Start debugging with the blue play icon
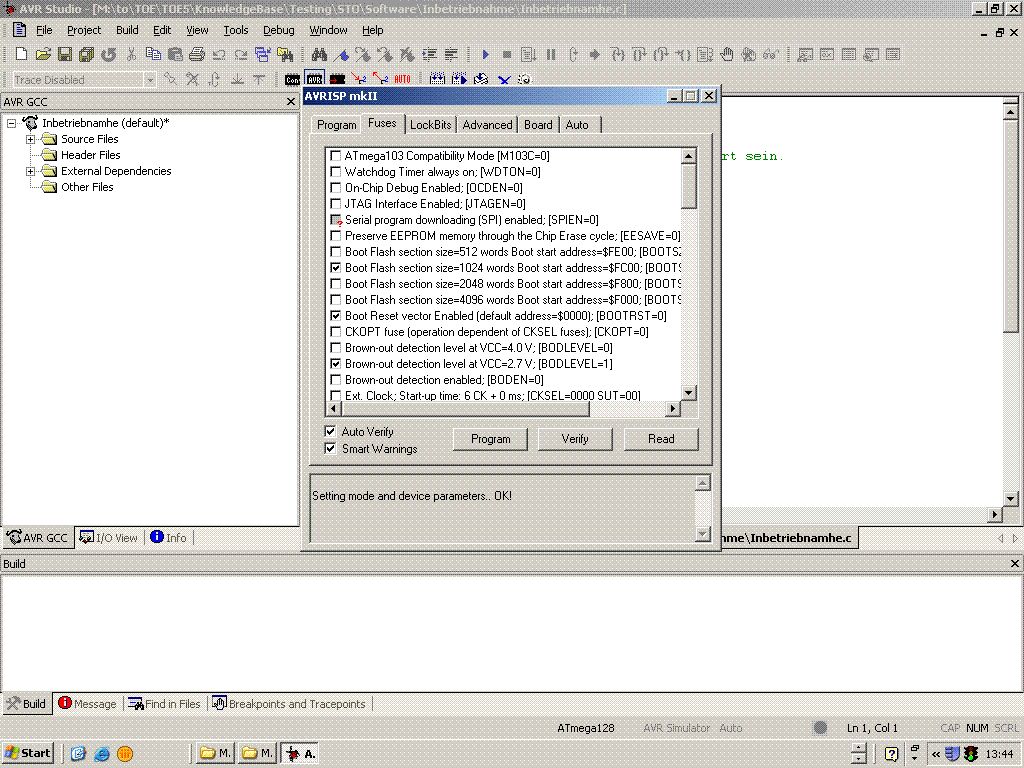 485,55
